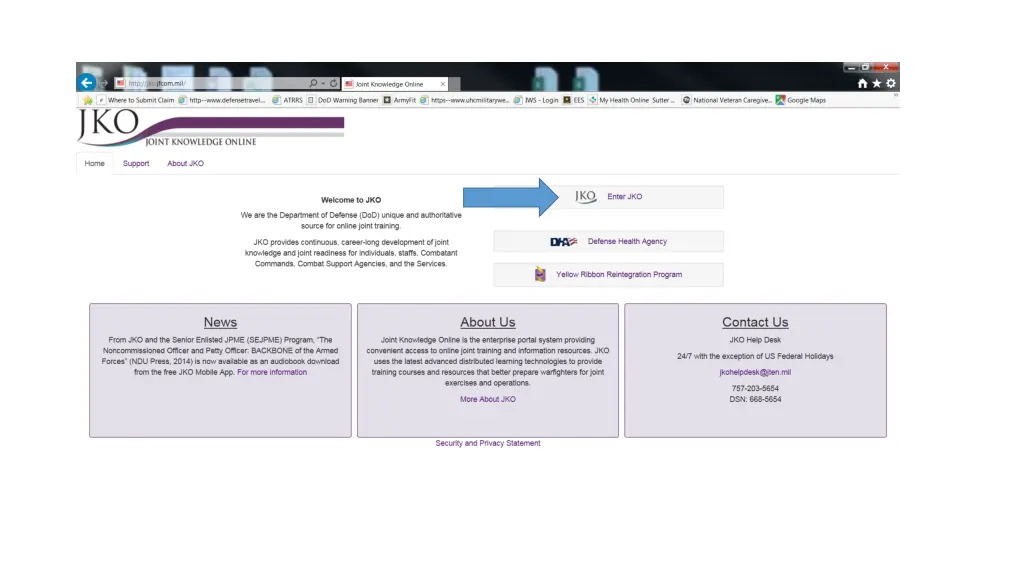Open the http--www.defensetravel favorite
1024x576 pixels.
(x=222, y=101)
